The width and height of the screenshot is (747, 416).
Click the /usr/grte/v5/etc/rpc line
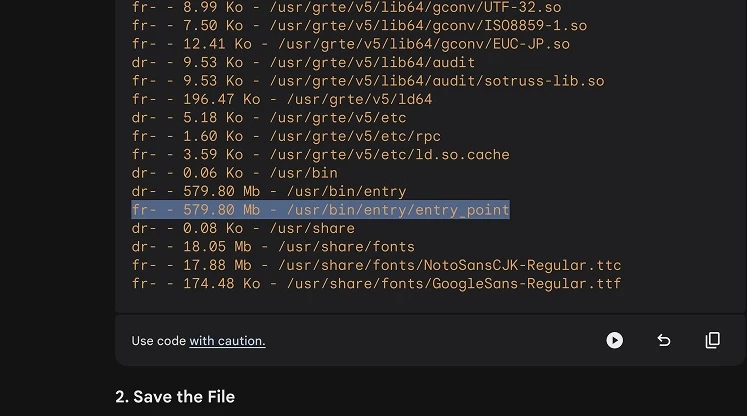tap(286, 136)
